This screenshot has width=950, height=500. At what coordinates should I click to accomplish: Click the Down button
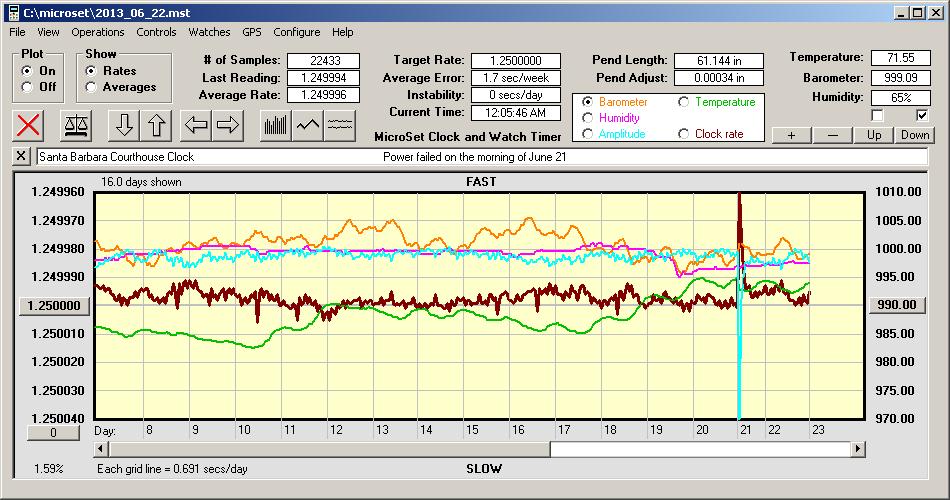tap(915, 135)
